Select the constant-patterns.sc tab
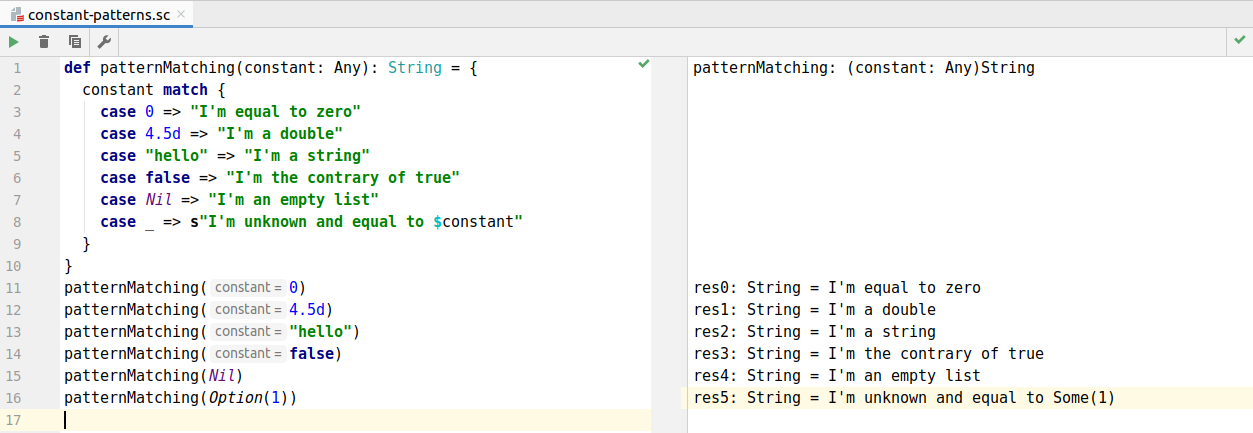This screenshot has width=1253, height=433. coord(97,14)
